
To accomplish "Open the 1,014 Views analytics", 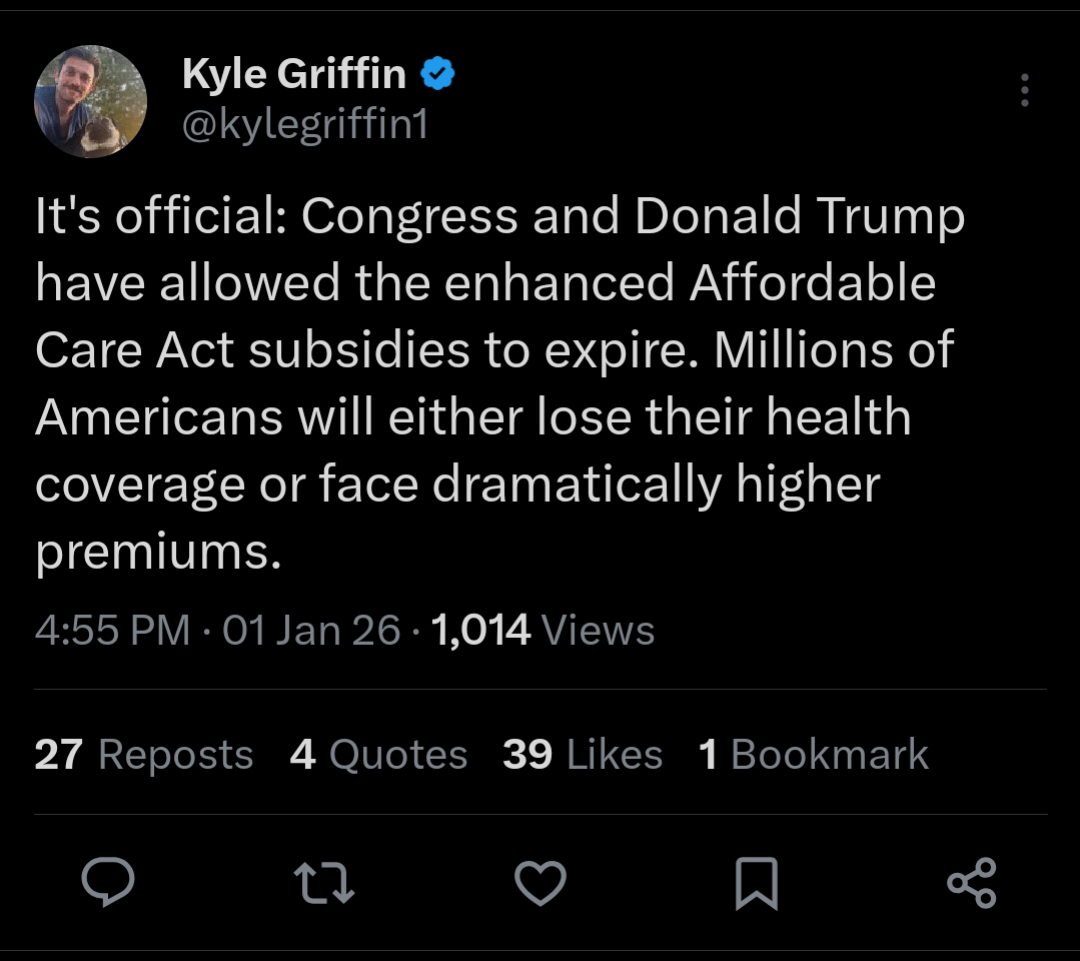I will click(x=543, y=630).
